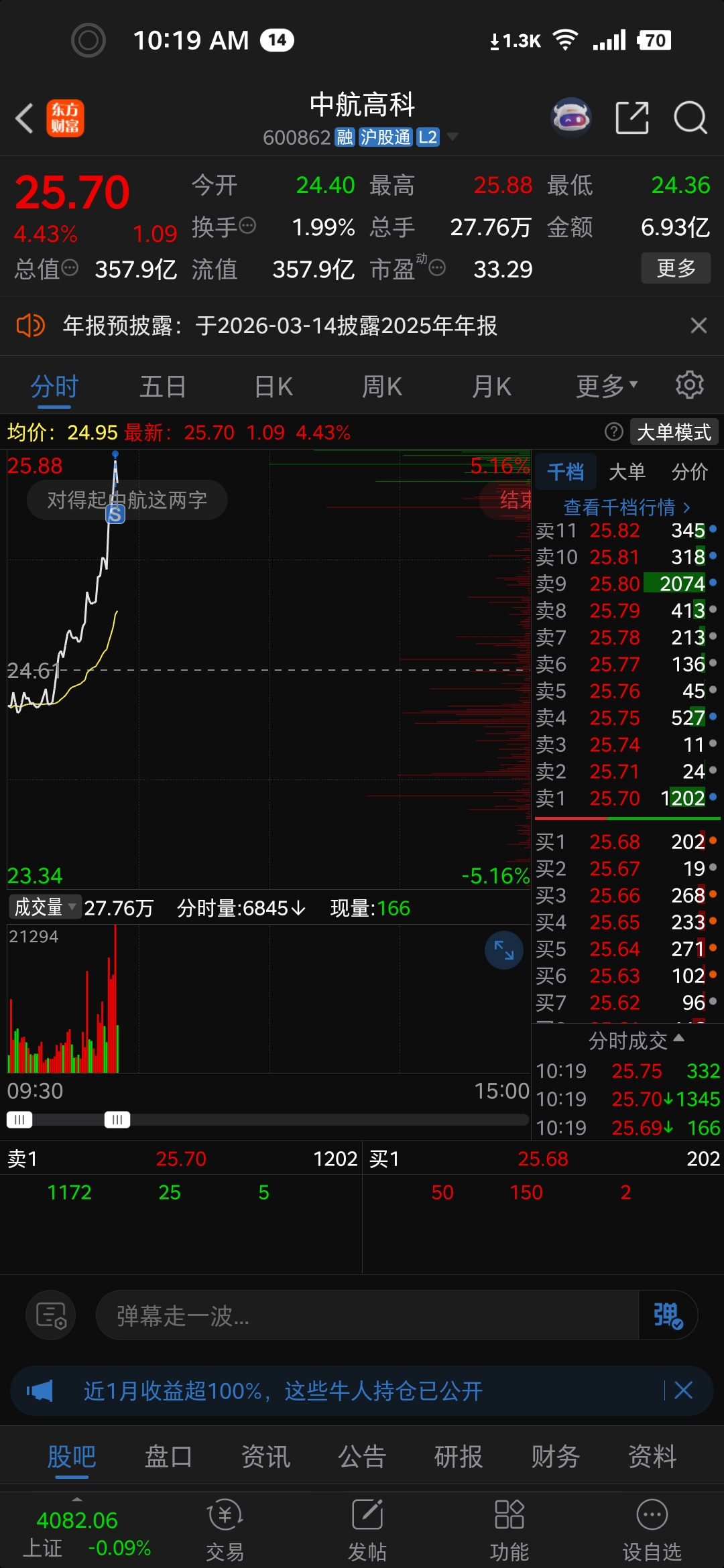Select the 分价 order book tab
The height and width of the screenshot is (1568, 724).
coord(690,472)
